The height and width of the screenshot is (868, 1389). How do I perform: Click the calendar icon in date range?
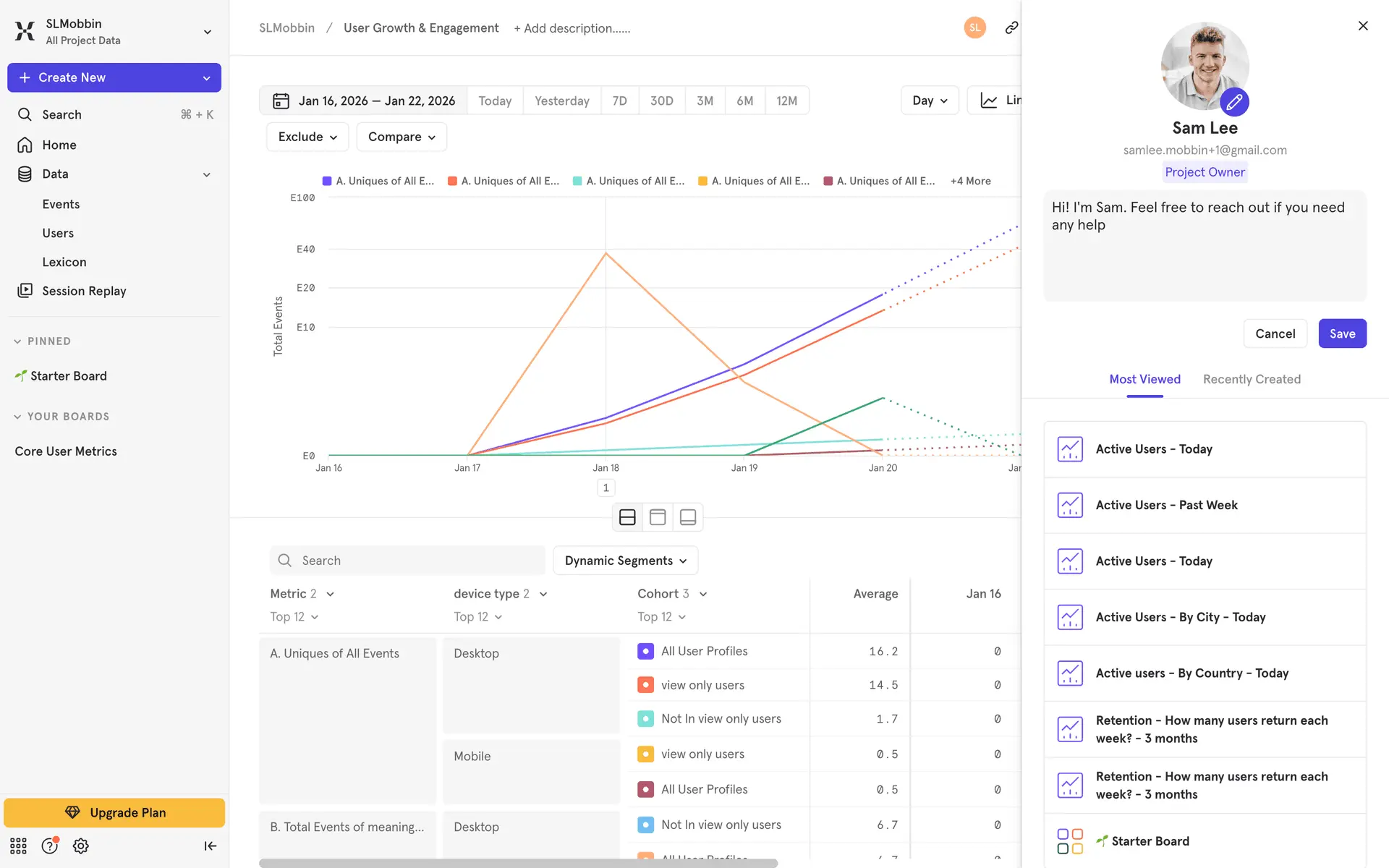point(281,101)
